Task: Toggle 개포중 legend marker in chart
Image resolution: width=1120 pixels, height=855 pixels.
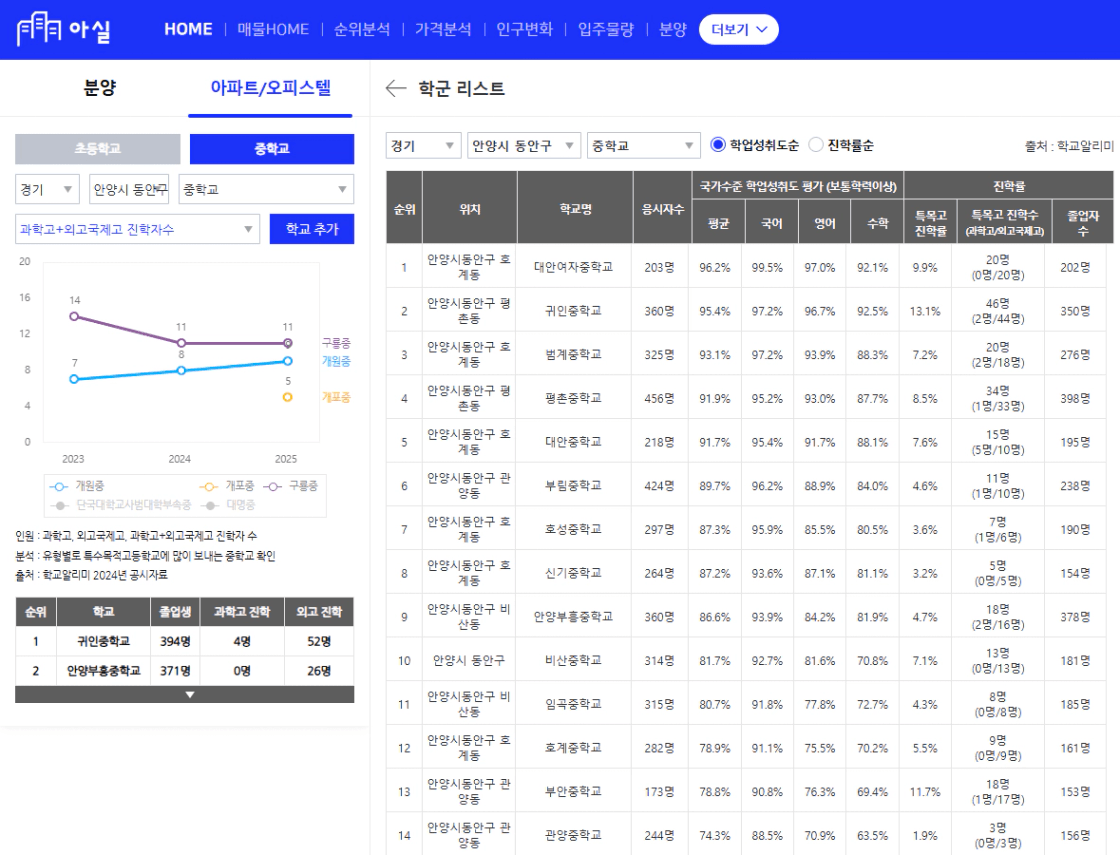Action: point(209,486)
